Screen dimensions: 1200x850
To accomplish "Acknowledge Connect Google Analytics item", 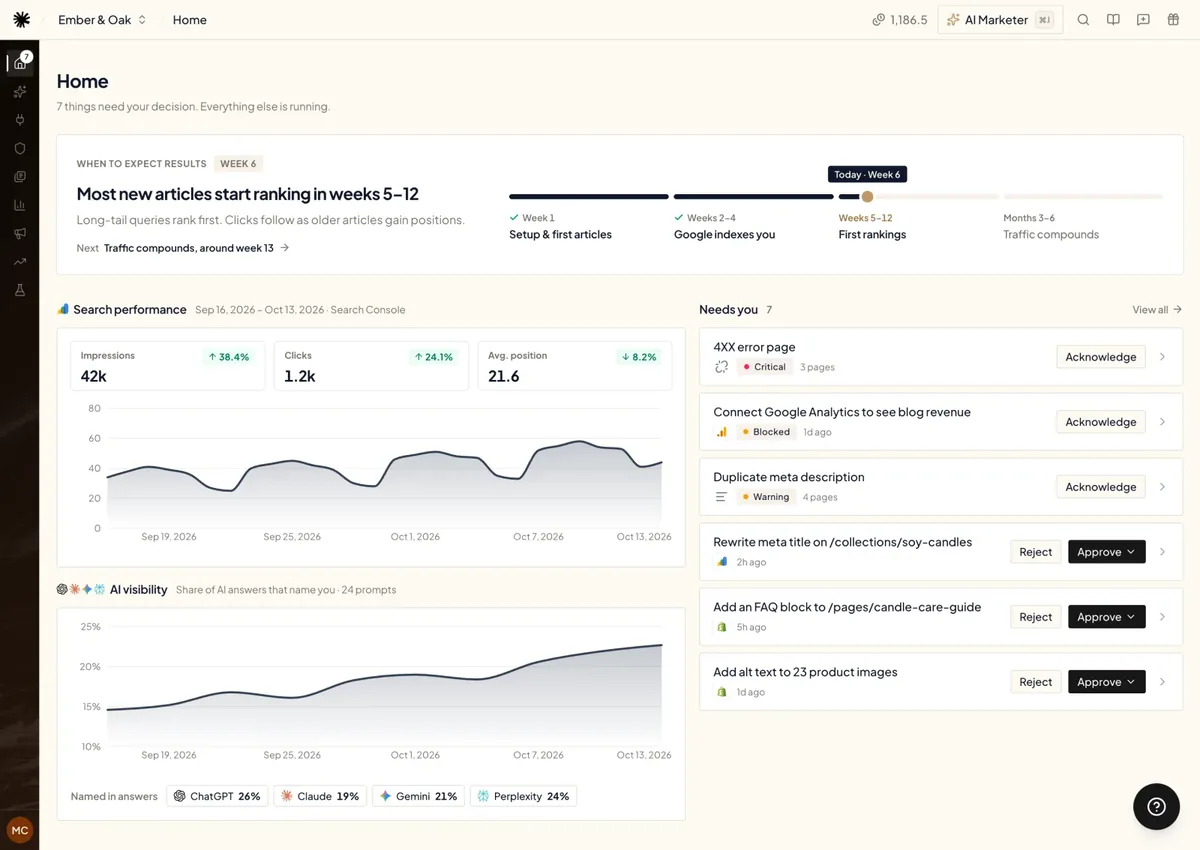I will (x=1100, y=422).
